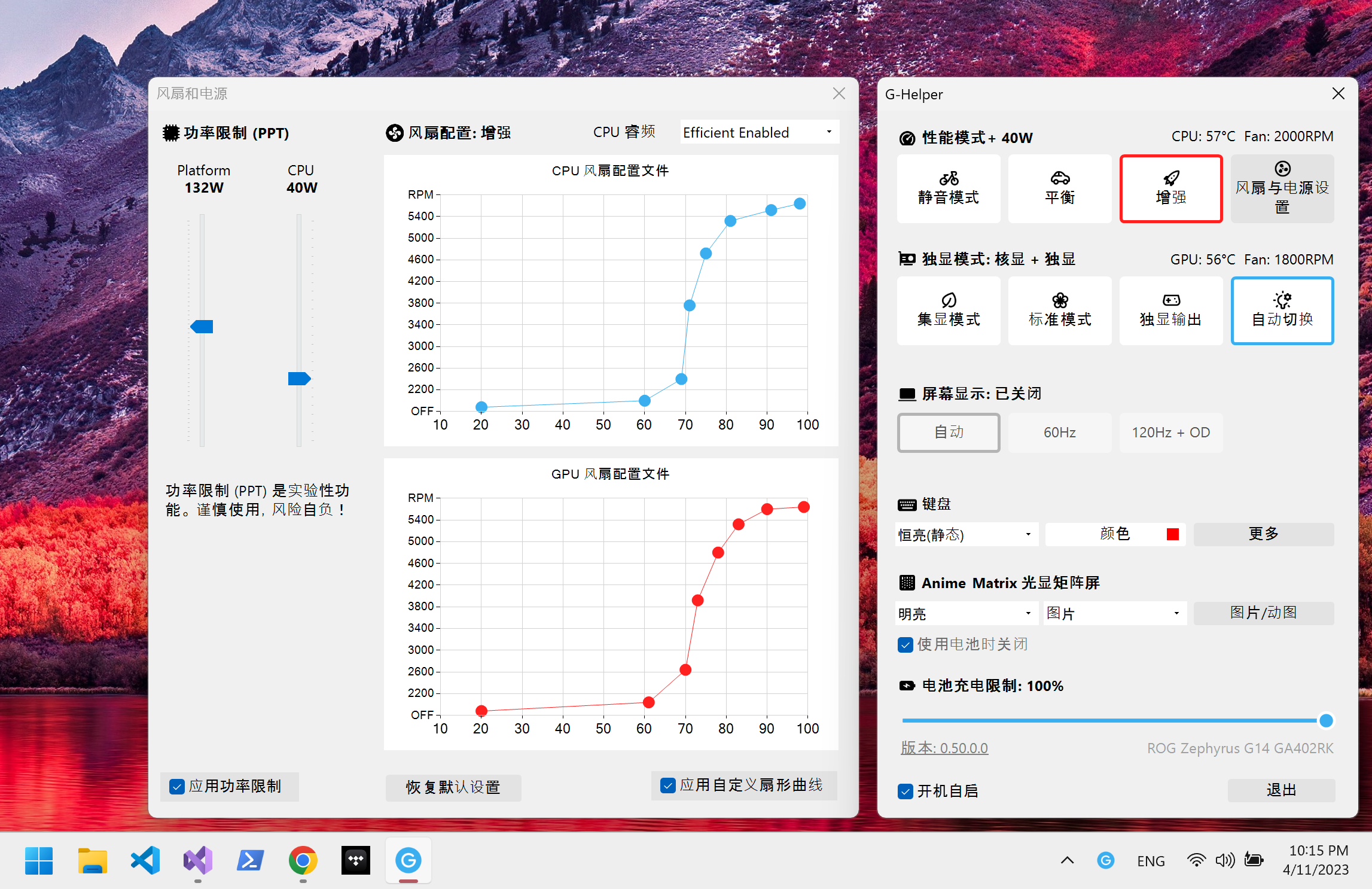The width and height of the screenshot is (1372, 889).
Task: Select the 120Hz + OD refresh option
Action: coord(1170,433)
